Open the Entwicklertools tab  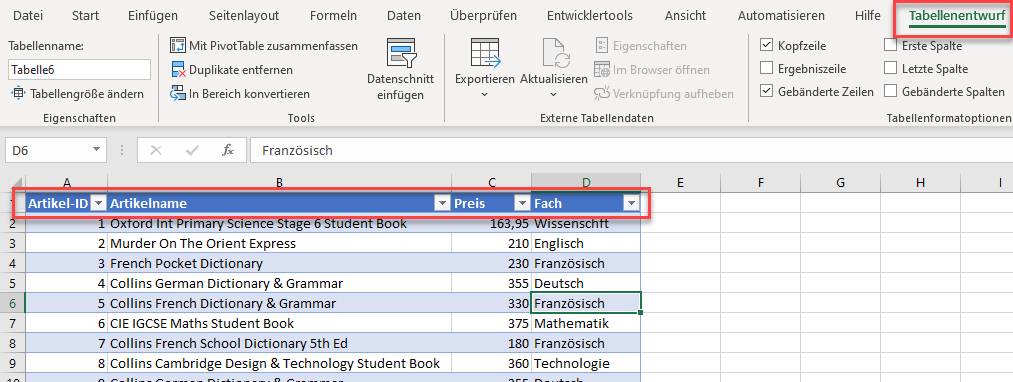[590, 16]
